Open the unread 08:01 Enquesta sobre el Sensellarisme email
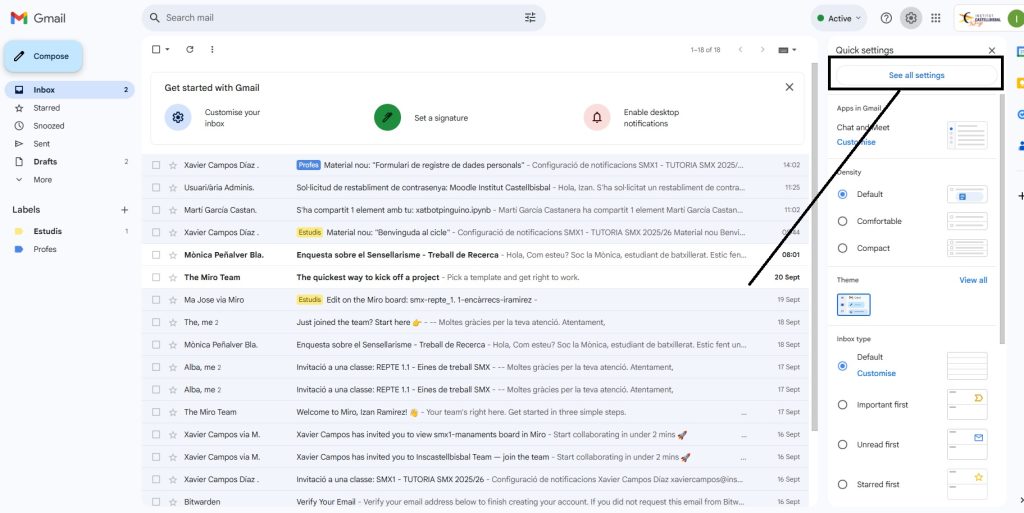Screen dimensions: 1024x513 click(475, 255)
